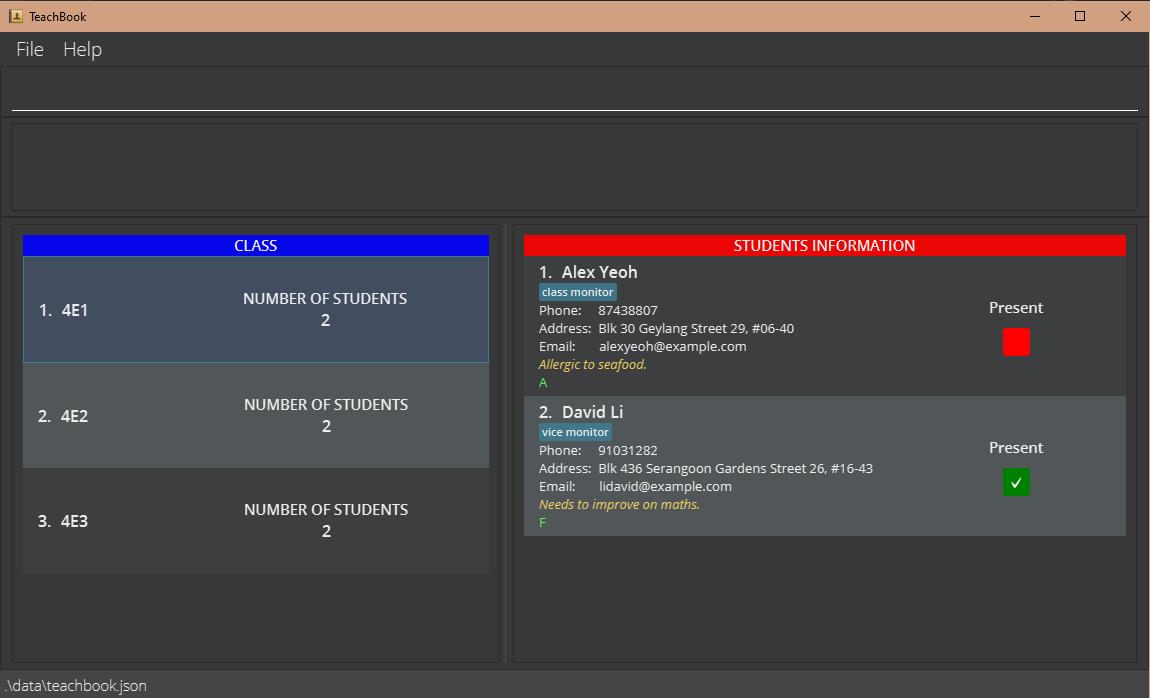This screenshot has height=698, width=1150.
Task: Click the TeachBook app icon in title bar
Action: 16,16
